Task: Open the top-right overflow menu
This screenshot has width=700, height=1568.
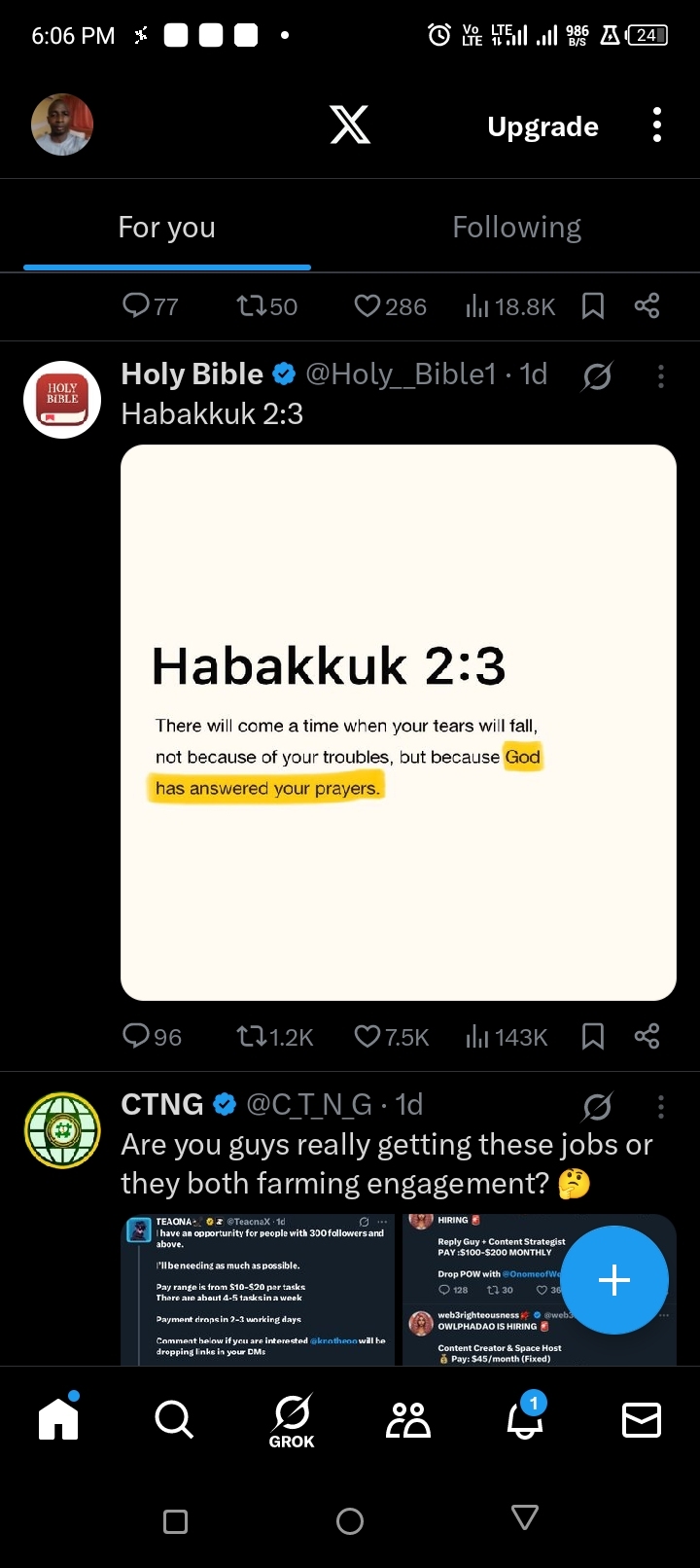Action: pyautogui.click(x=657, y=125)
